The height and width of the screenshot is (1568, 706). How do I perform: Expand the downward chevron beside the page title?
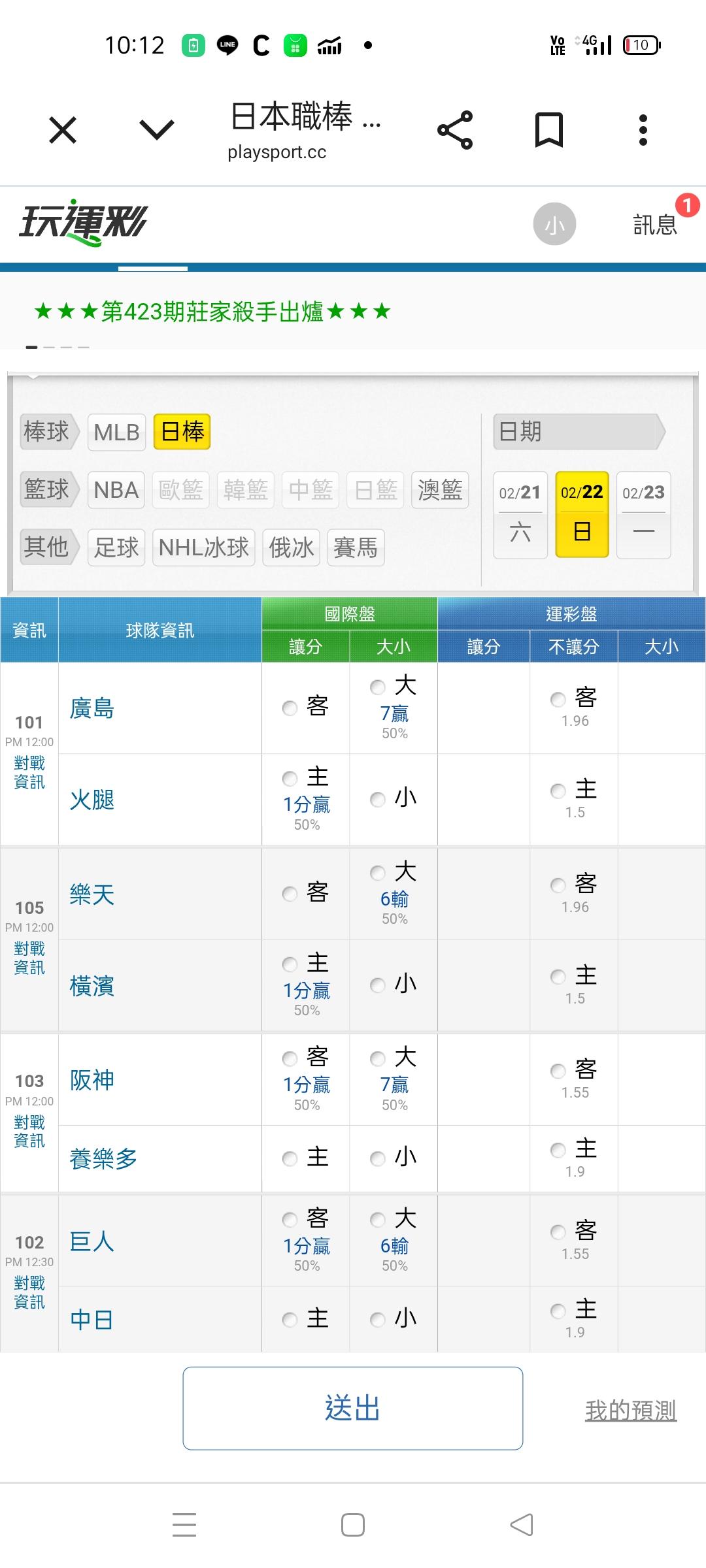157,130
